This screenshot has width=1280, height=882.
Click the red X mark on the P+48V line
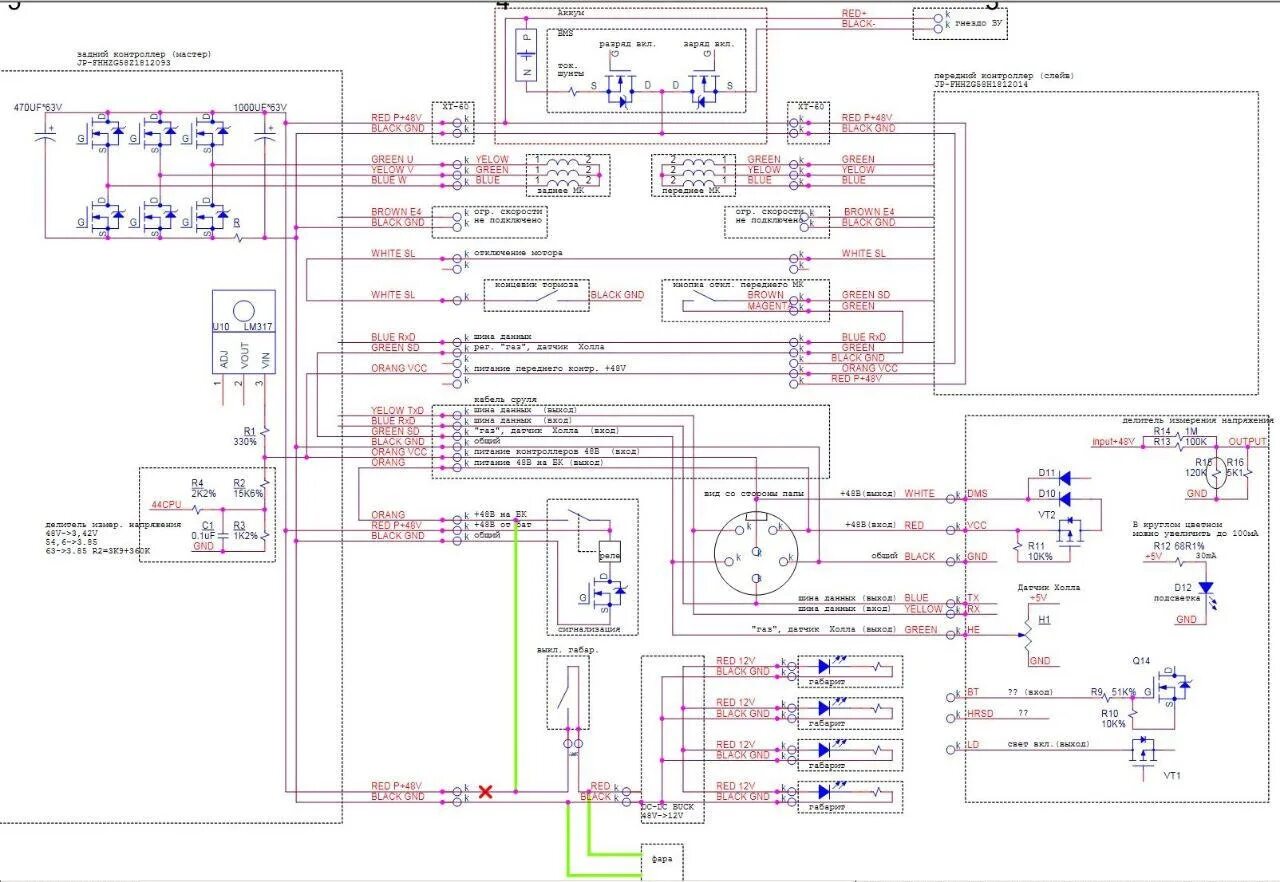coord(486,792)
